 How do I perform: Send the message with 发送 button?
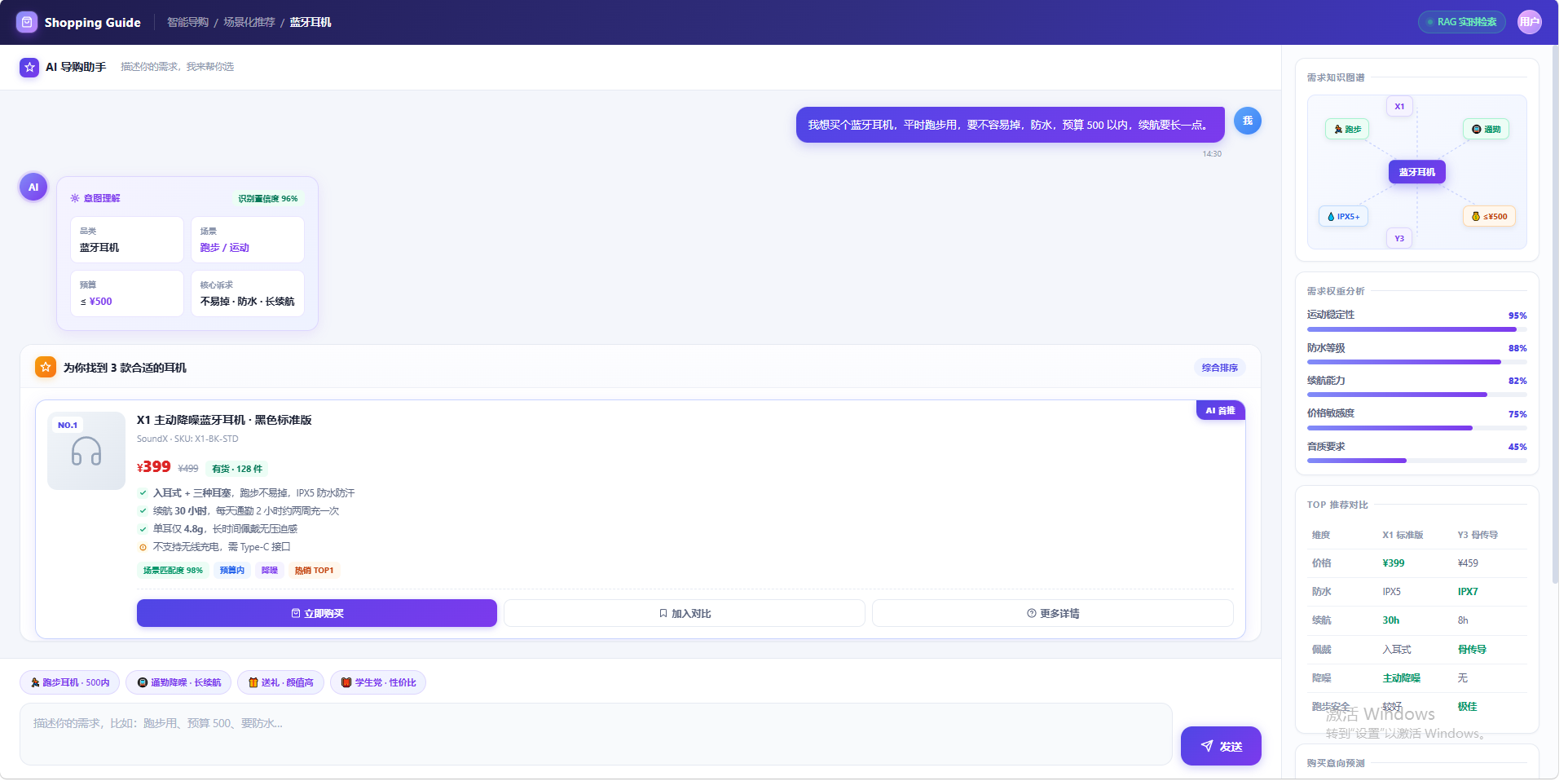point(1220,746)
